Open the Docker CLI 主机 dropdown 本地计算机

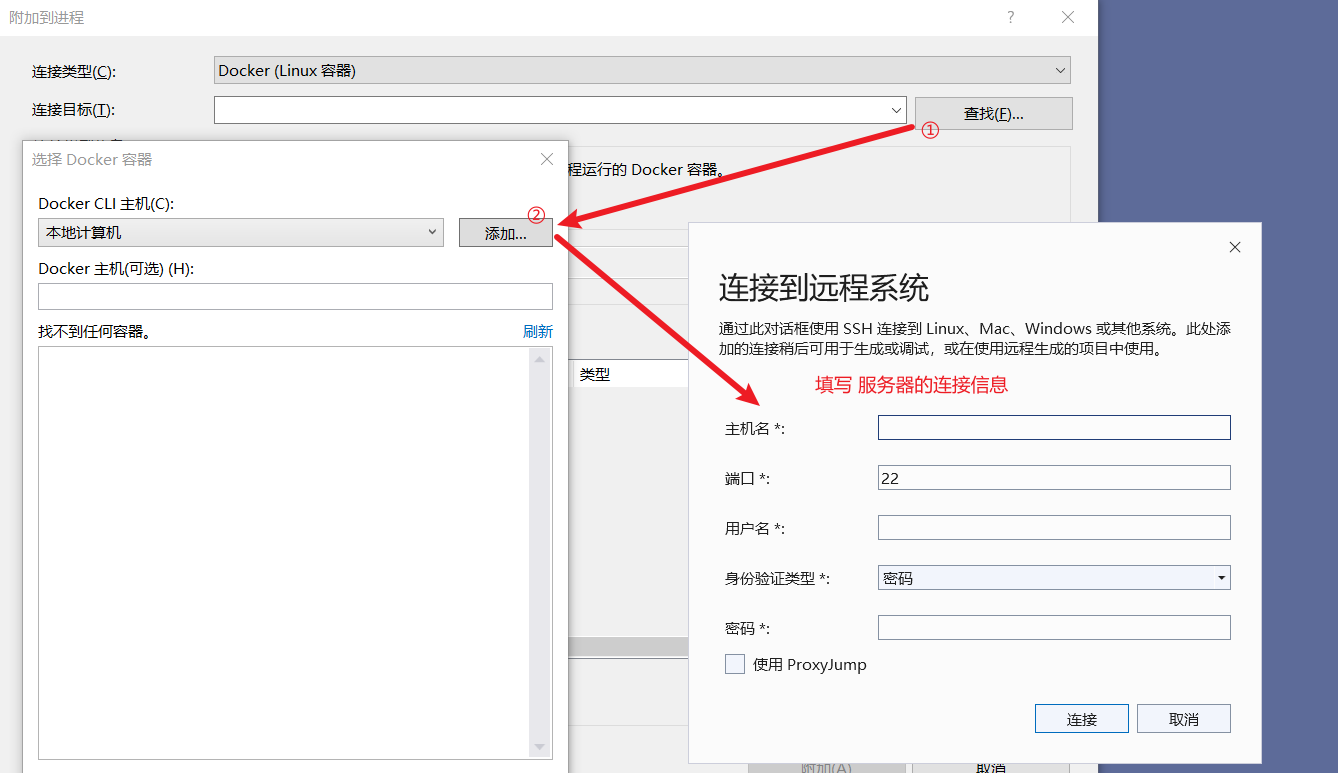click(240, 232)
